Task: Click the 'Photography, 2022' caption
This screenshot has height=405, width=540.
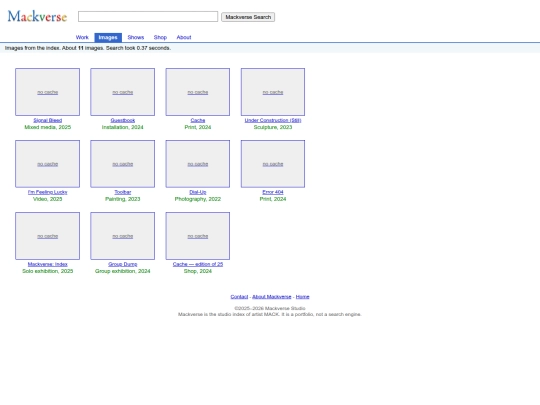Action: coord(198,199)
